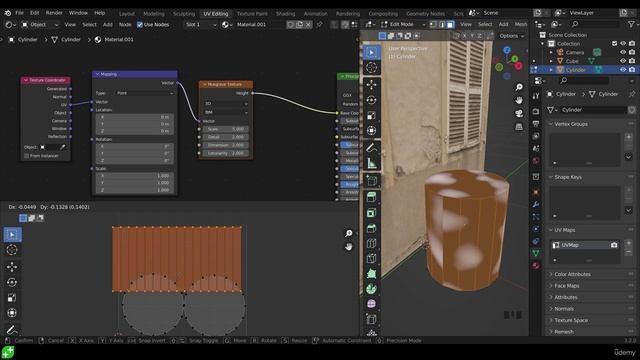Screen dimensions: 640x360
Task: Open the Edit Mode dropdown
Action: click(403, 24)
